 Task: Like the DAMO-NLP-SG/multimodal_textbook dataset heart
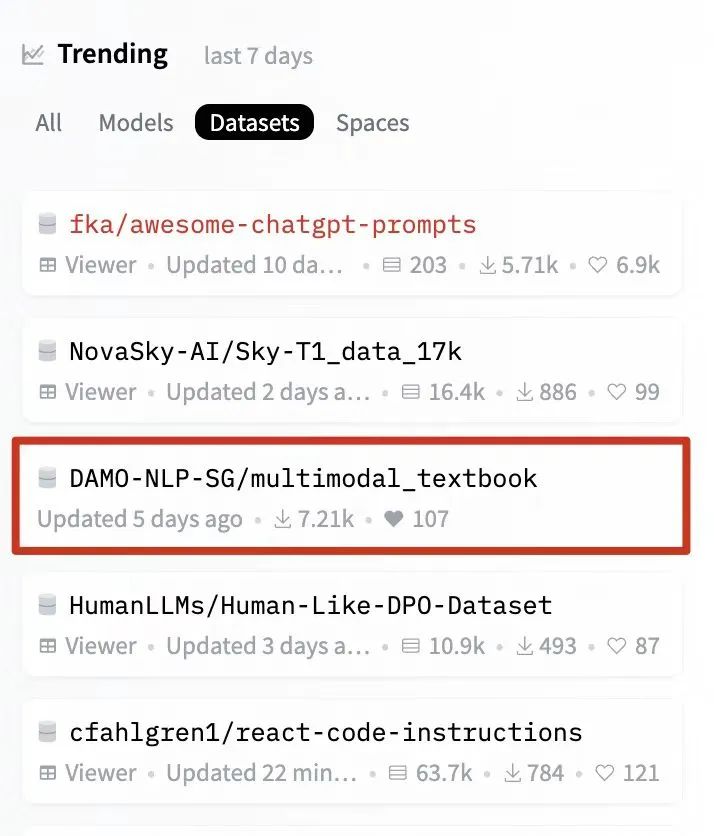coord(394,520)
